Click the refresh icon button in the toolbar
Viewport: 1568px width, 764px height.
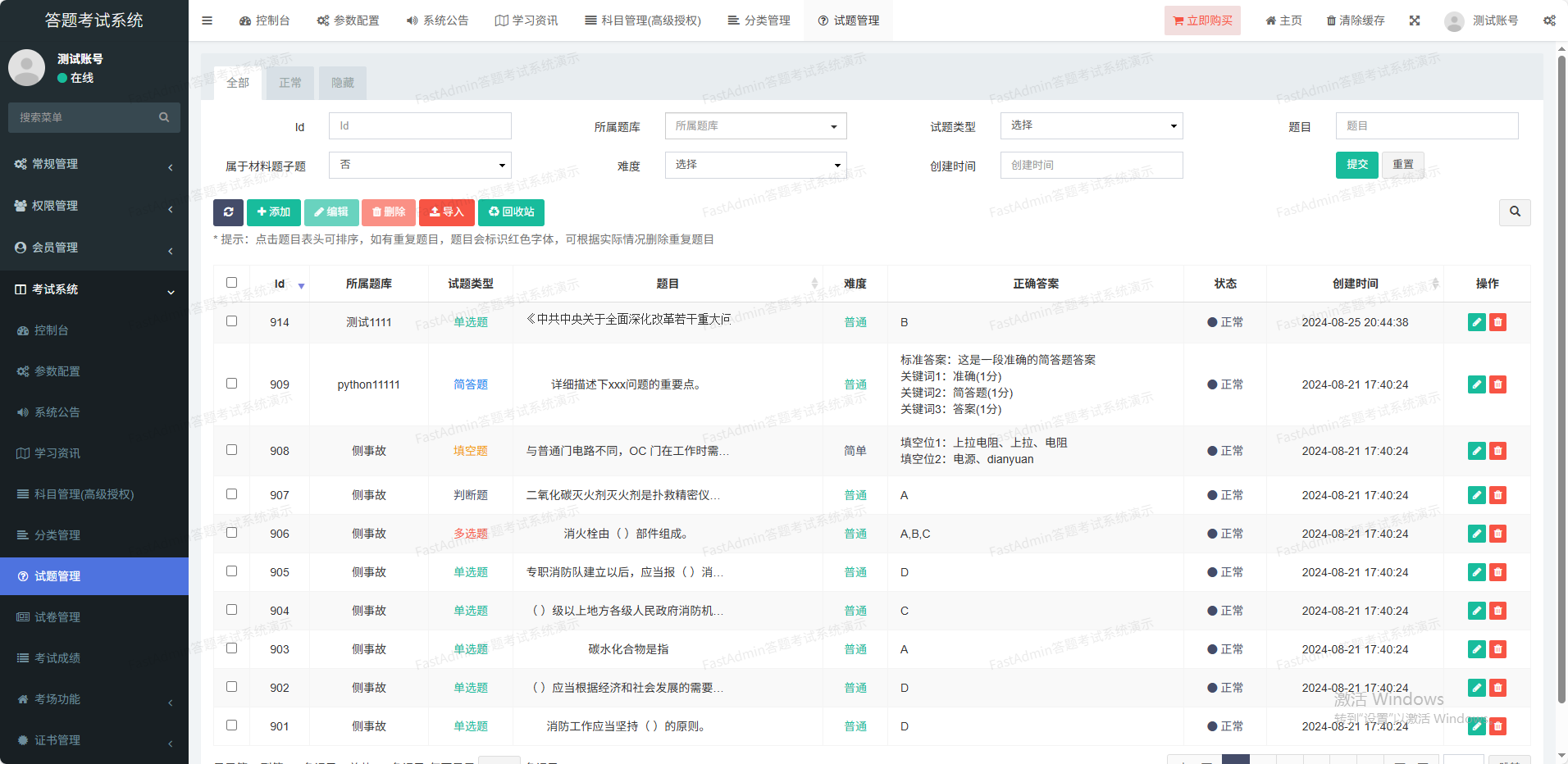point(228,212)
